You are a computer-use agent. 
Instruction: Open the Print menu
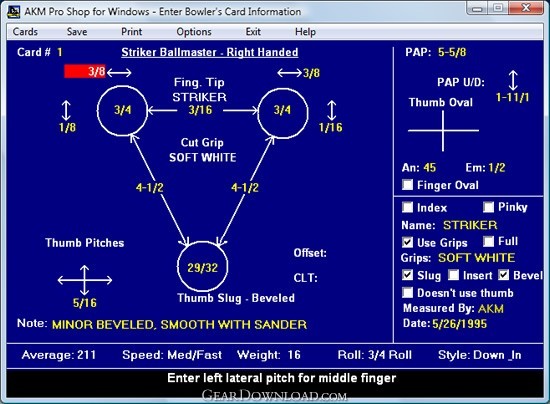click(x=132, y=32)
